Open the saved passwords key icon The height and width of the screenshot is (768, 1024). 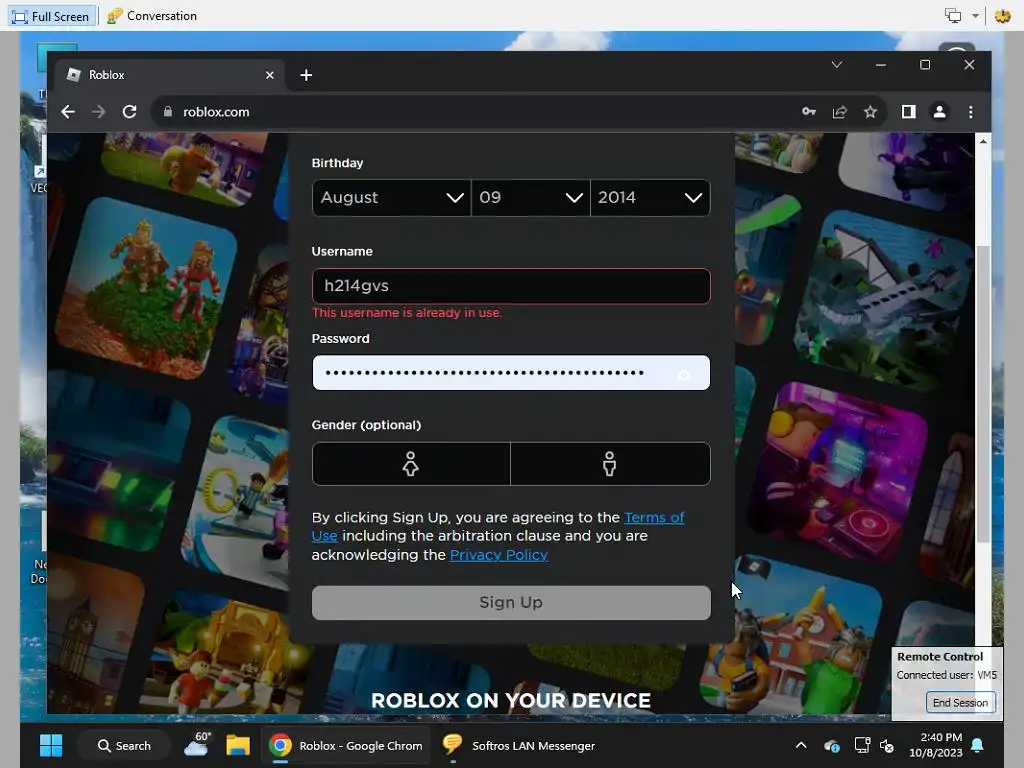[x=808, y=112]
